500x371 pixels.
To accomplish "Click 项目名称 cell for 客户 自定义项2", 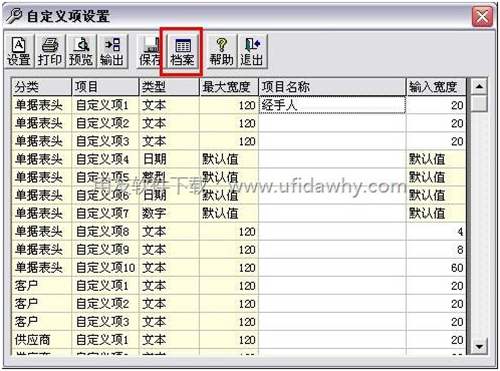I will click(x=332, y=304).
